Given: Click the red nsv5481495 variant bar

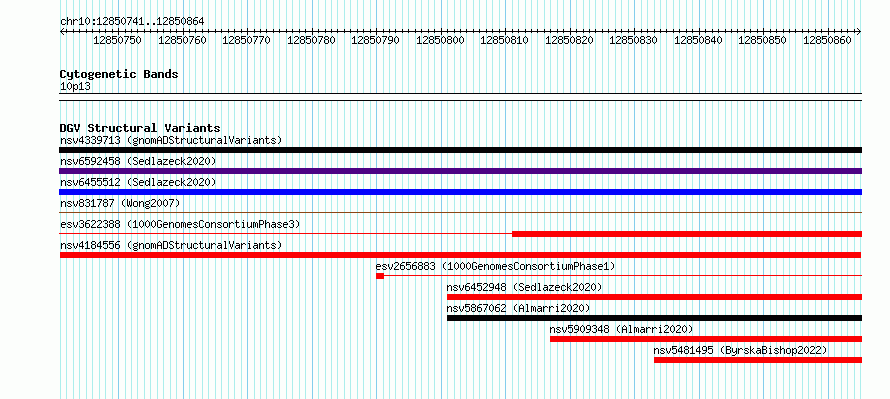Looking at the screenshot, I should pyautogui.click(x=758, y=360).
